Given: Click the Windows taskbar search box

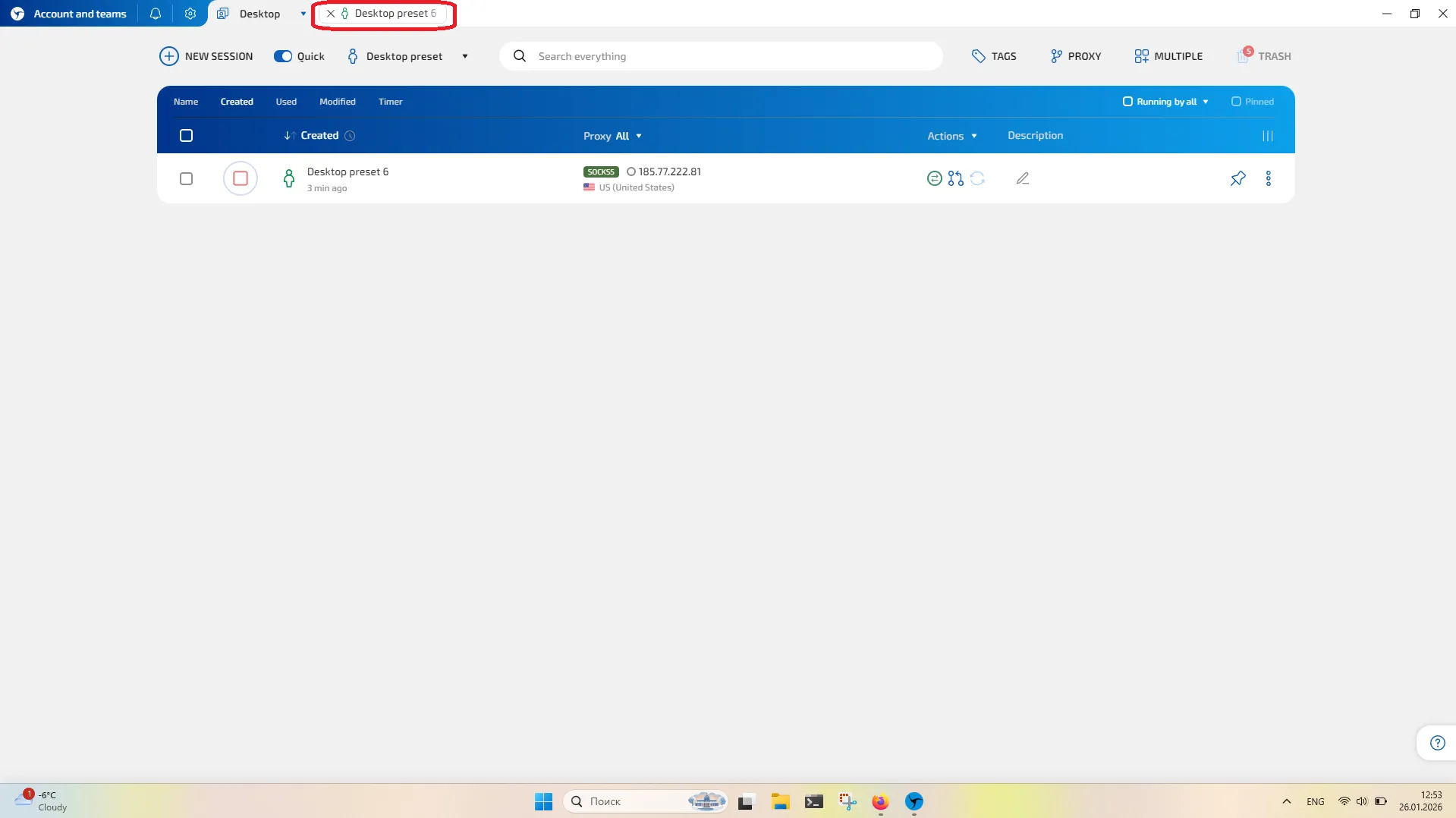Looking at the screenshot, I should [645, 801].
